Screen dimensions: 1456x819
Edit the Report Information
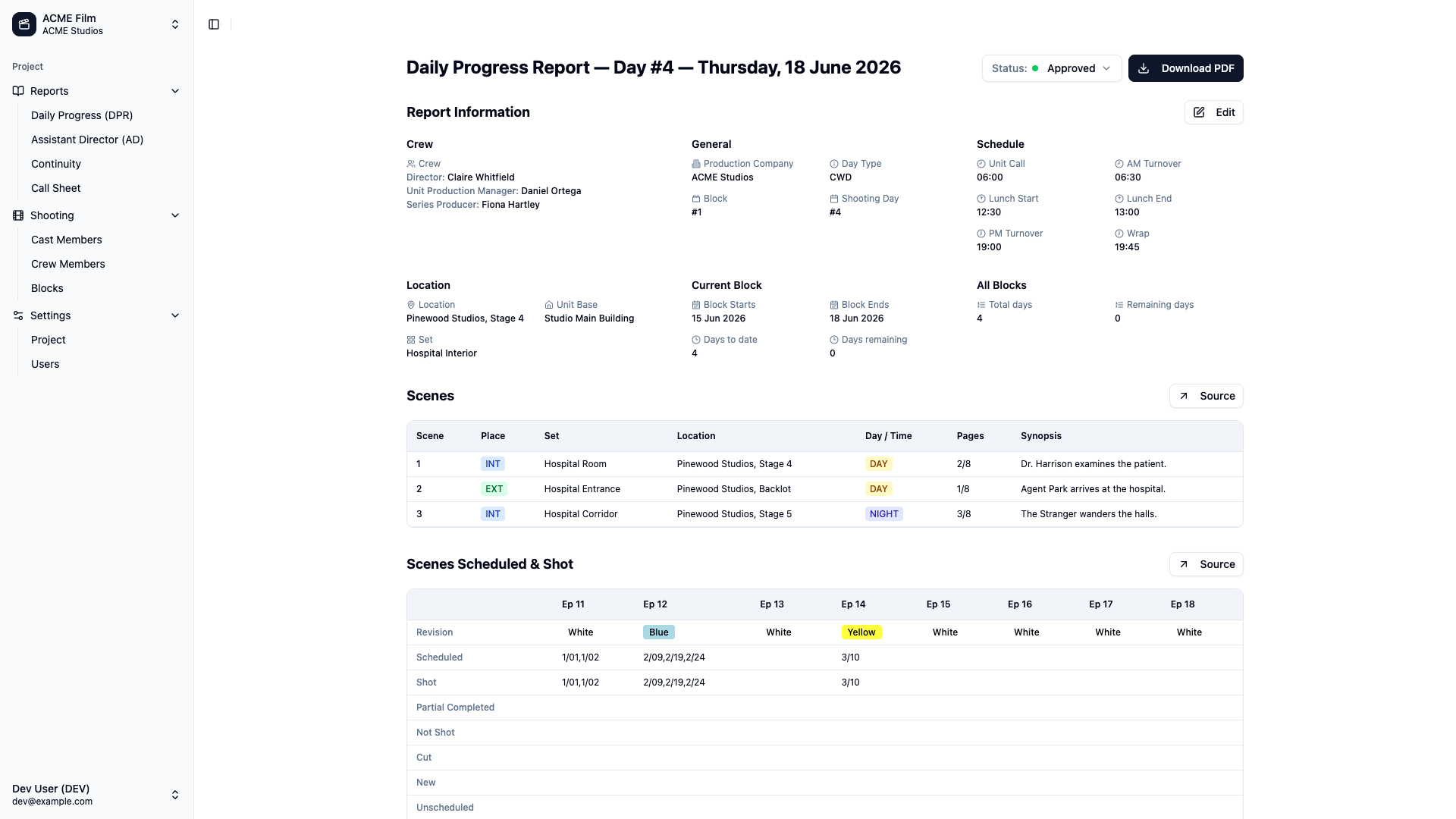tap(1213, 112)
